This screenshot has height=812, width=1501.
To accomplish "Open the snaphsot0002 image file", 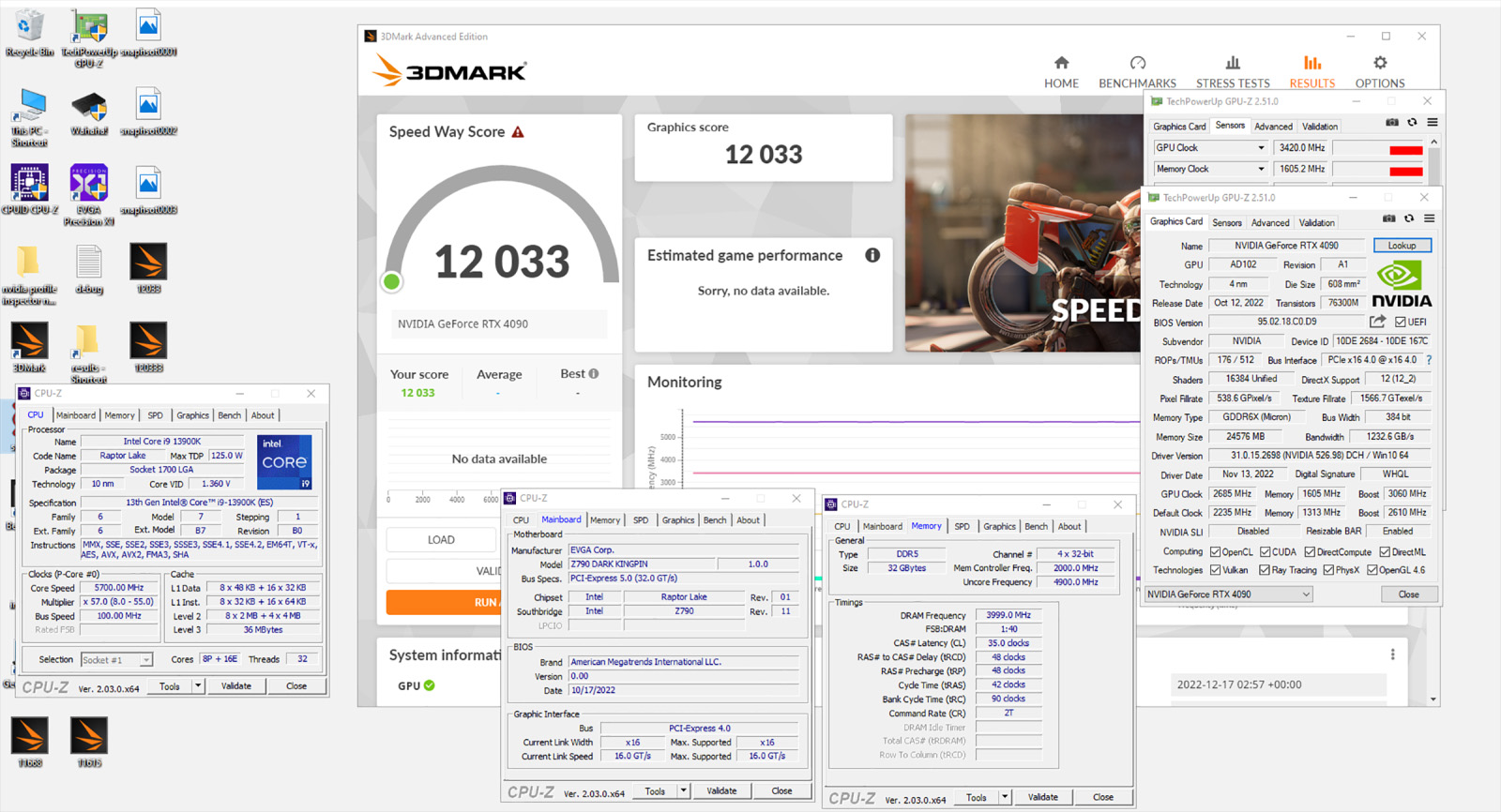I will [148, 113].
